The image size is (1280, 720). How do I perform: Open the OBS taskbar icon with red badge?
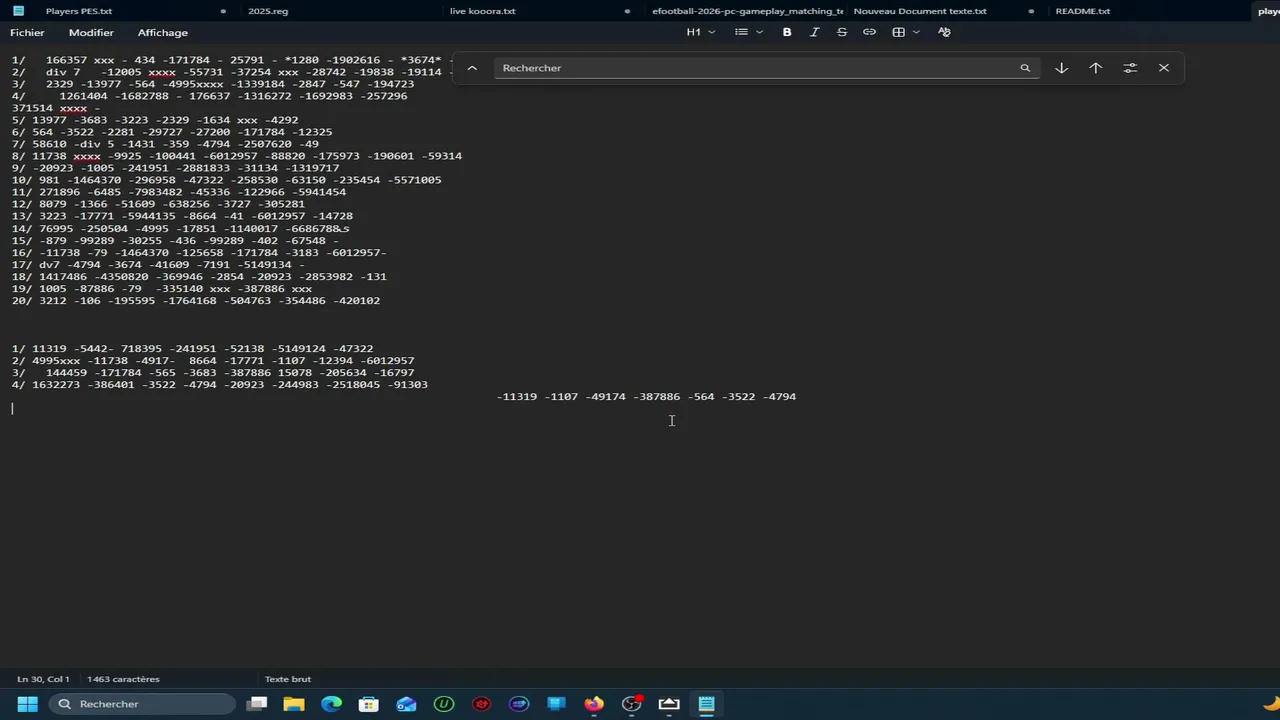coord(632,704)
